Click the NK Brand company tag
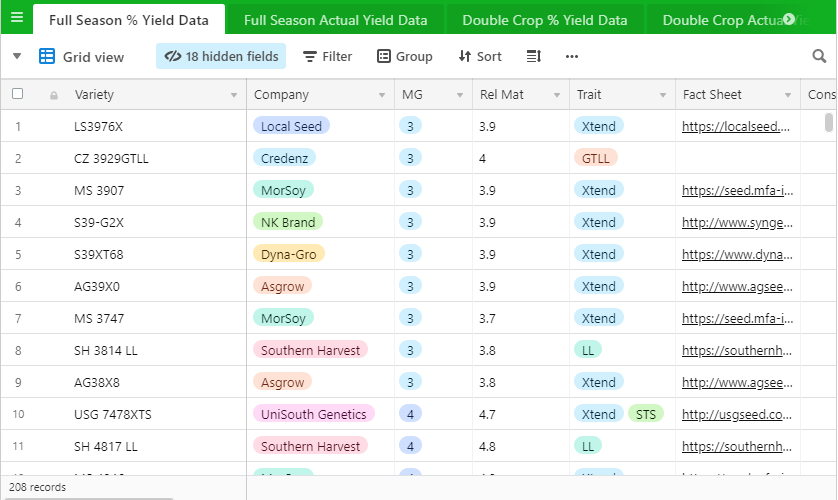838x500 pixels. [288, 222]
